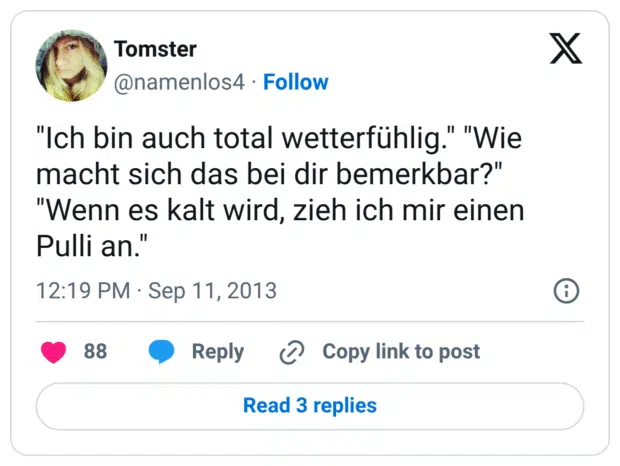The height and width of the screenshot is (466, 620).
Task: Click the X logo icon
Action: (566, 48)
